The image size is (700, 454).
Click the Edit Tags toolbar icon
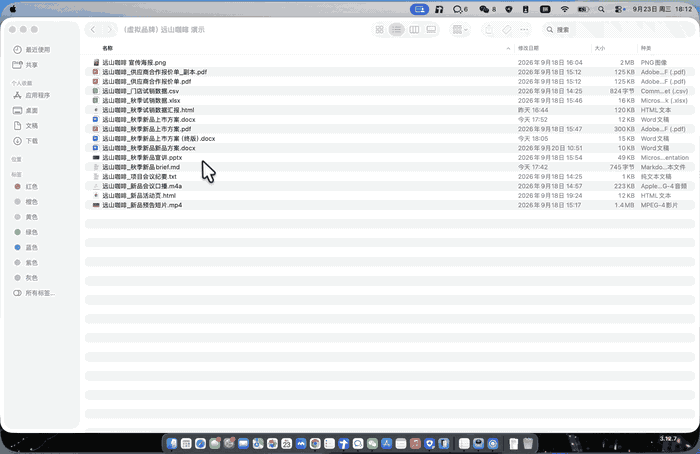[506, 29]
